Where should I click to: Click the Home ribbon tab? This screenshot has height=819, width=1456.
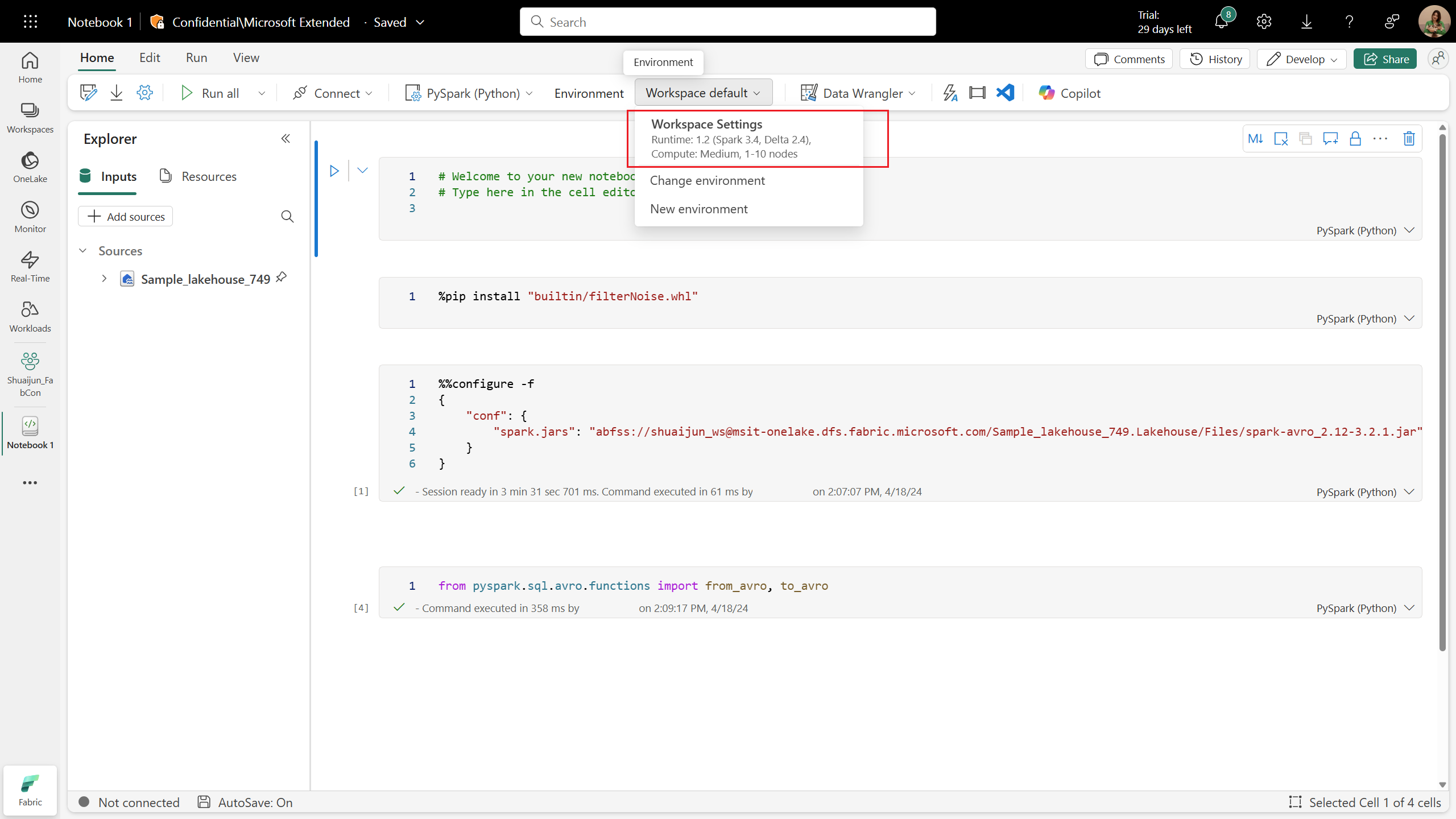tap(97, 58)
